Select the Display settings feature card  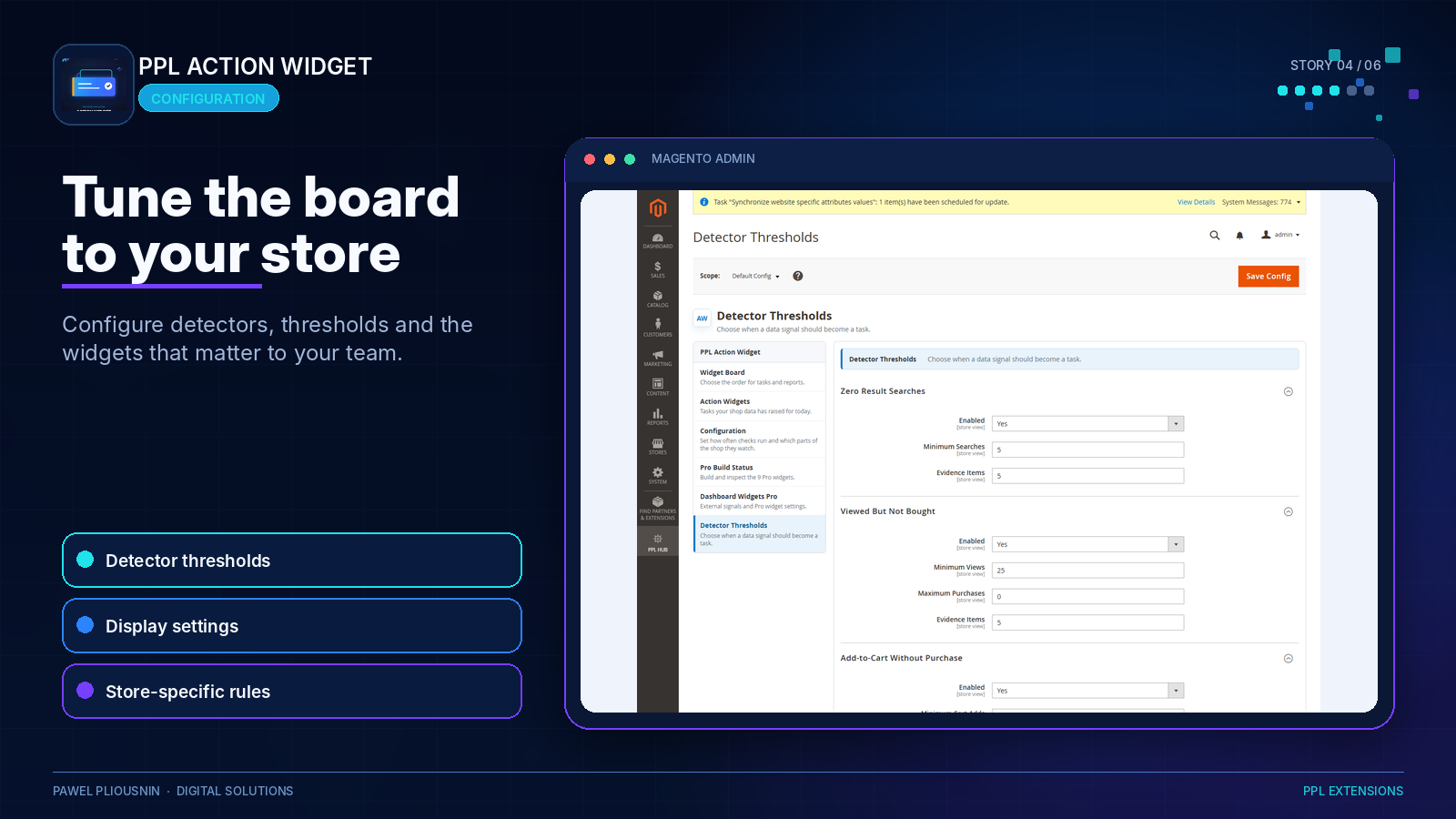click(x=292, y=626)
